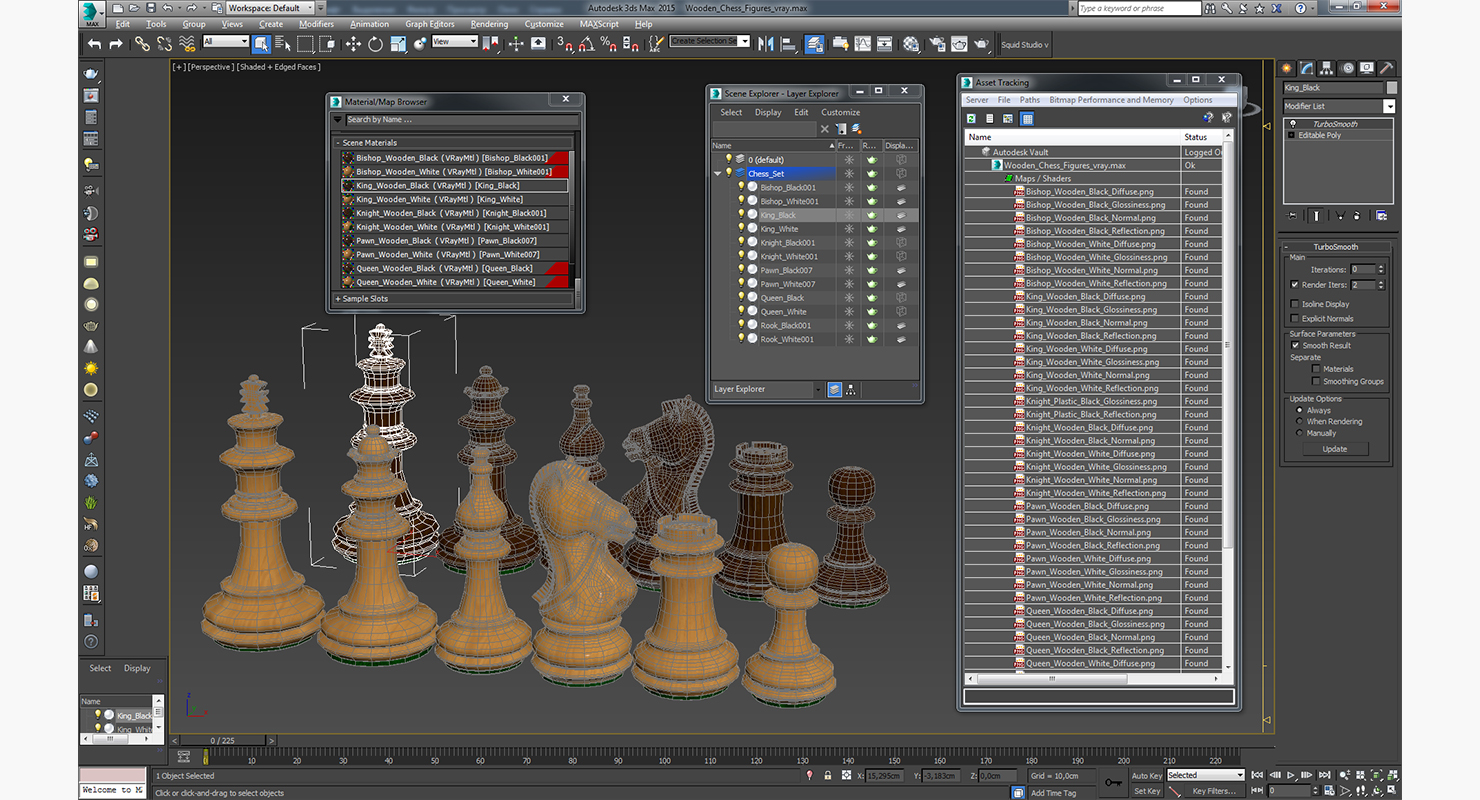The image size is (1480, 800).
Task: Open the reference coordinate View dropdown
Action: (x=455, y=42)
